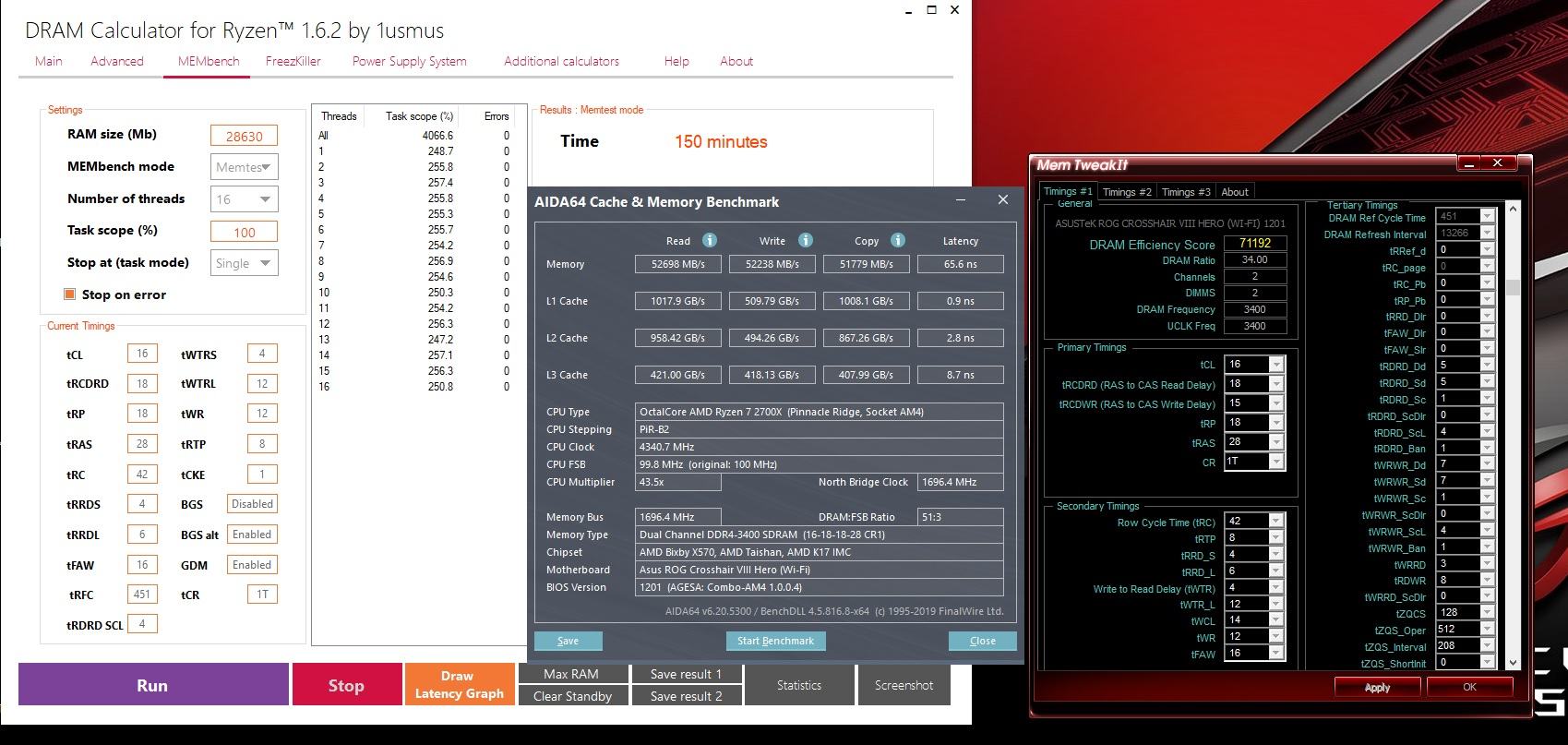The image size is (1568, 745).
Task: Click the Screenshot button
Action: coord(904,685)
